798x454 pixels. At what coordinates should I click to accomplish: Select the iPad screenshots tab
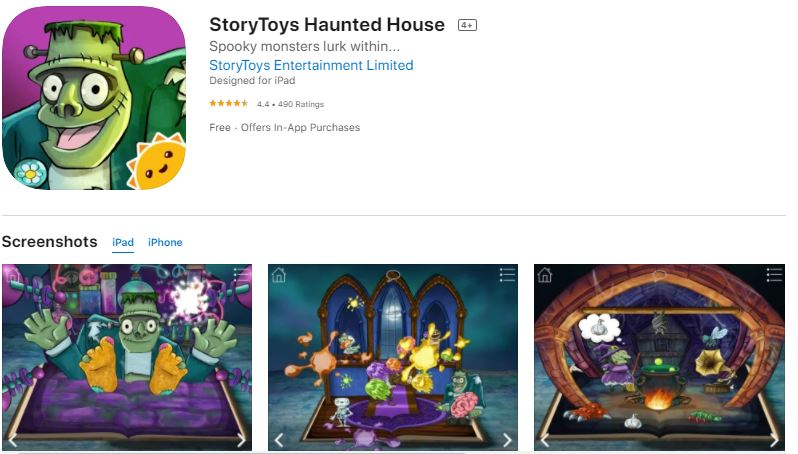[x=123, y=242]
